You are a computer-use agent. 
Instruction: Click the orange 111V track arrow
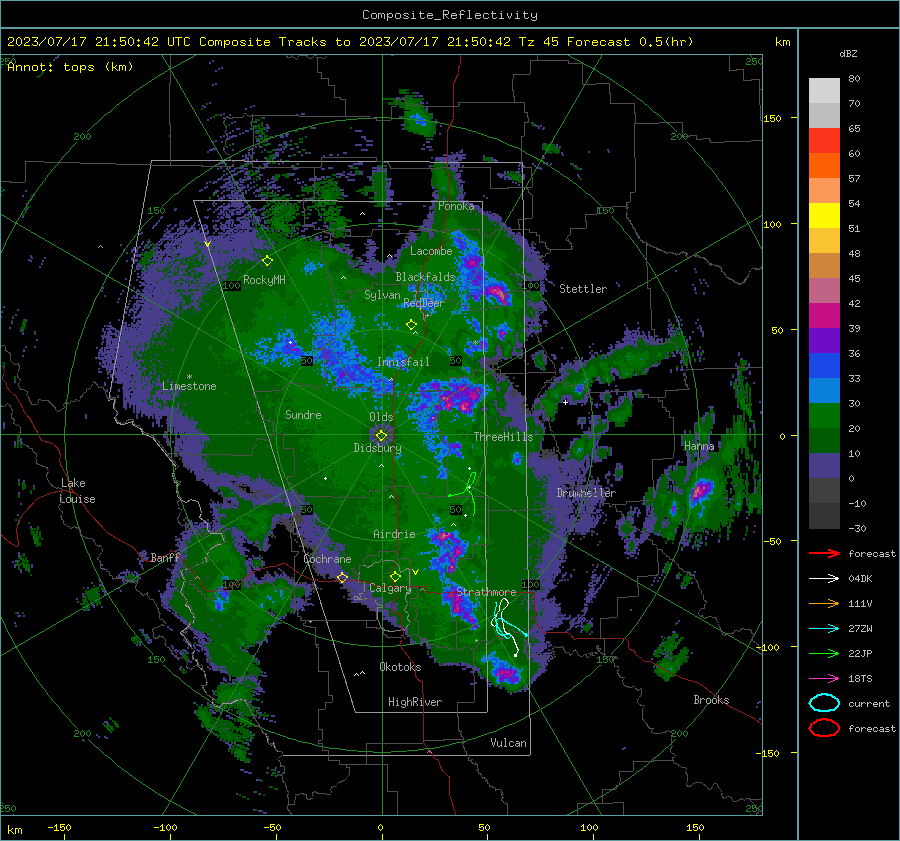(x=824, y=603)
